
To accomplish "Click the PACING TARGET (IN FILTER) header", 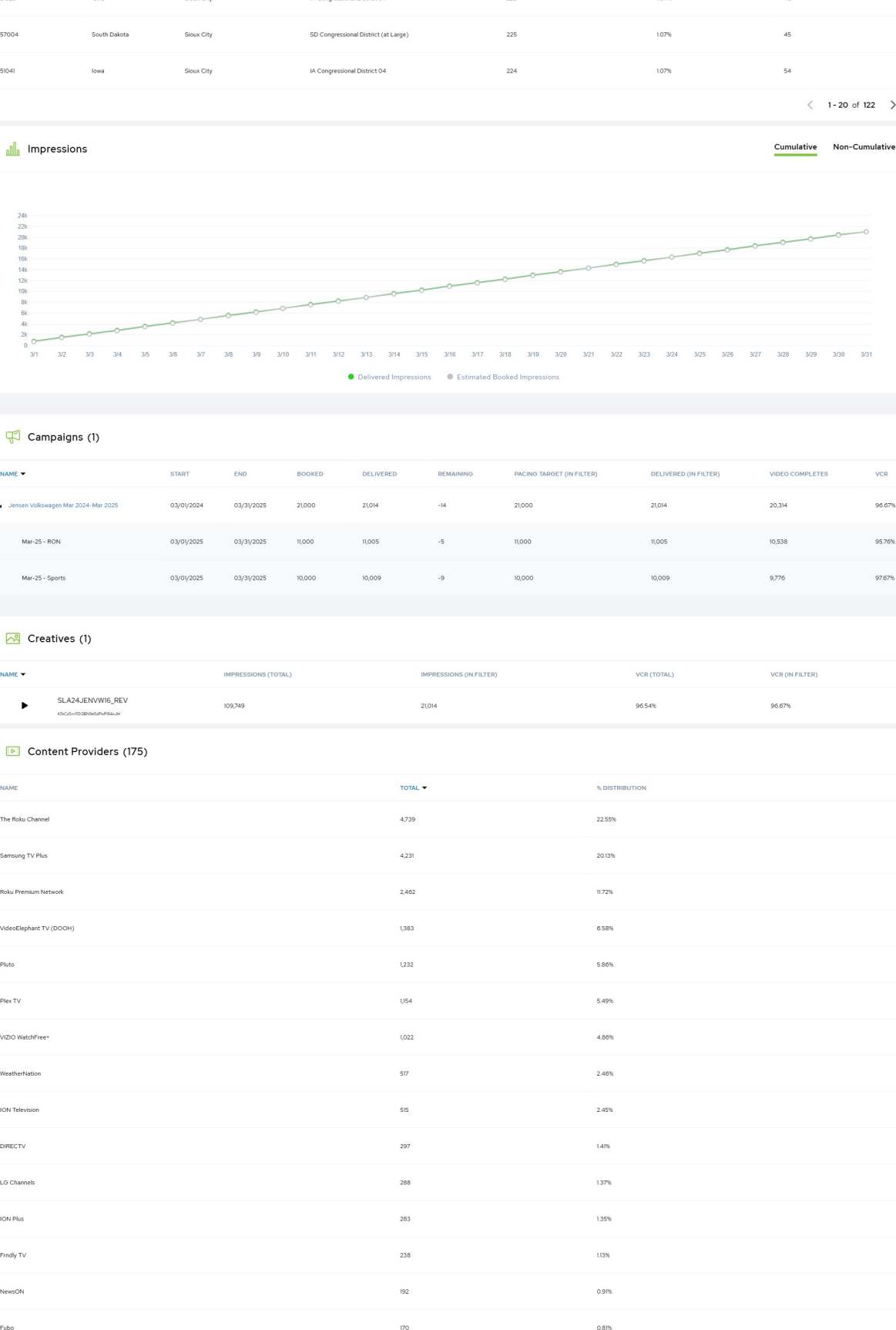I will (x=555, y=474).
